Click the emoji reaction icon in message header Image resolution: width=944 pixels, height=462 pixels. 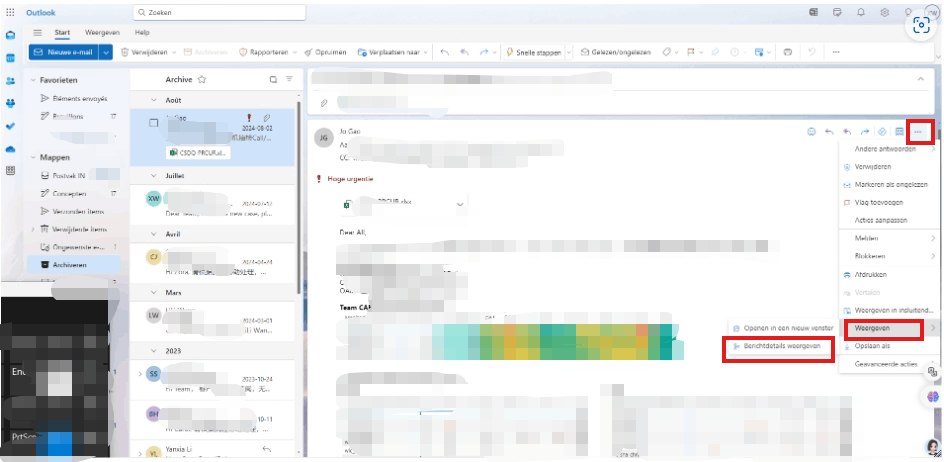(811, 131)
